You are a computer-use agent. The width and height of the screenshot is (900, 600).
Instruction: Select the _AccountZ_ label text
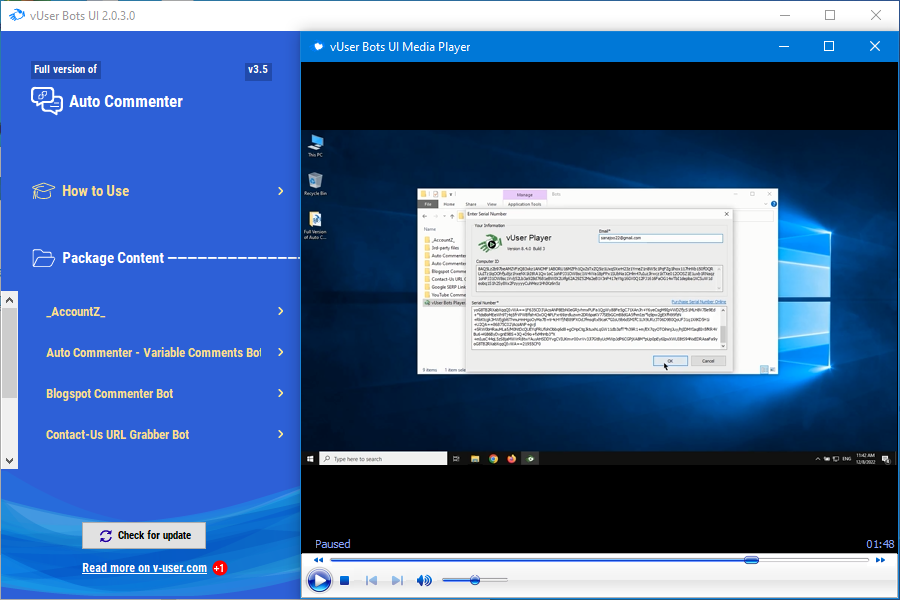pyautogui.click(x=76, y=312)
